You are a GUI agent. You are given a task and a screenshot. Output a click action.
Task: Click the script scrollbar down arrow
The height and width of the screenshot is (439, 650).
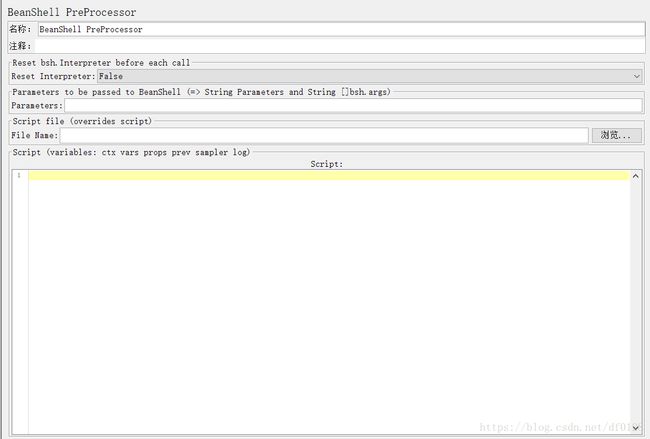point(635,429)
